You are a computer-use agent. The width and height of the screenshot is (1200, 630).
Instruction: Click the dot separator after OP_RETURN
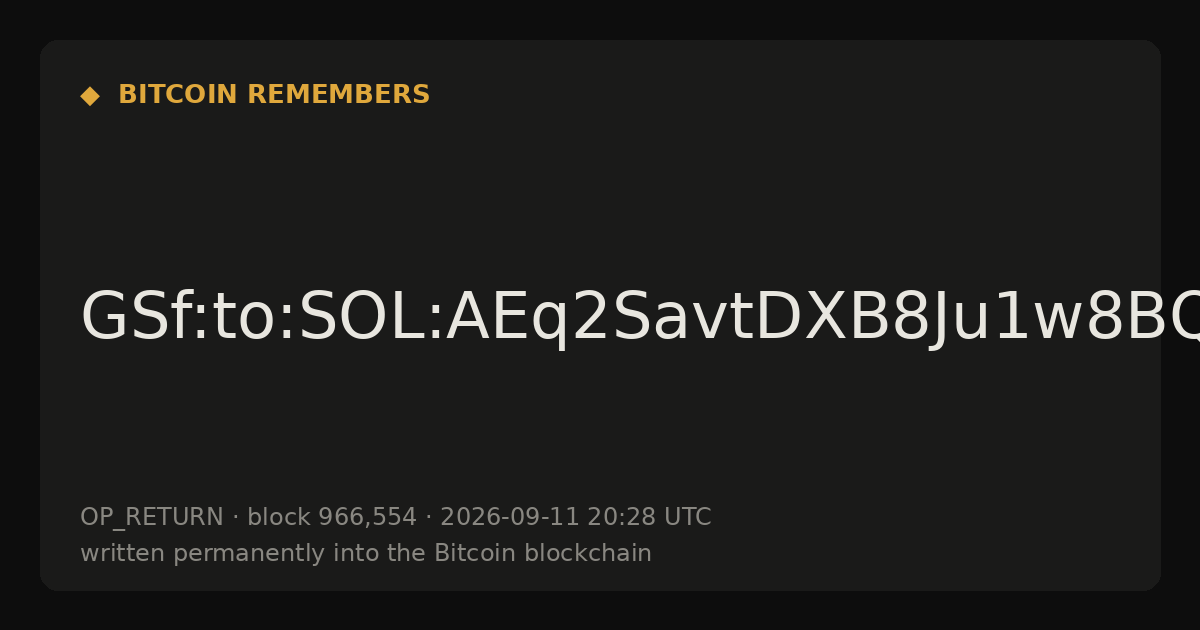click(235, 518)
